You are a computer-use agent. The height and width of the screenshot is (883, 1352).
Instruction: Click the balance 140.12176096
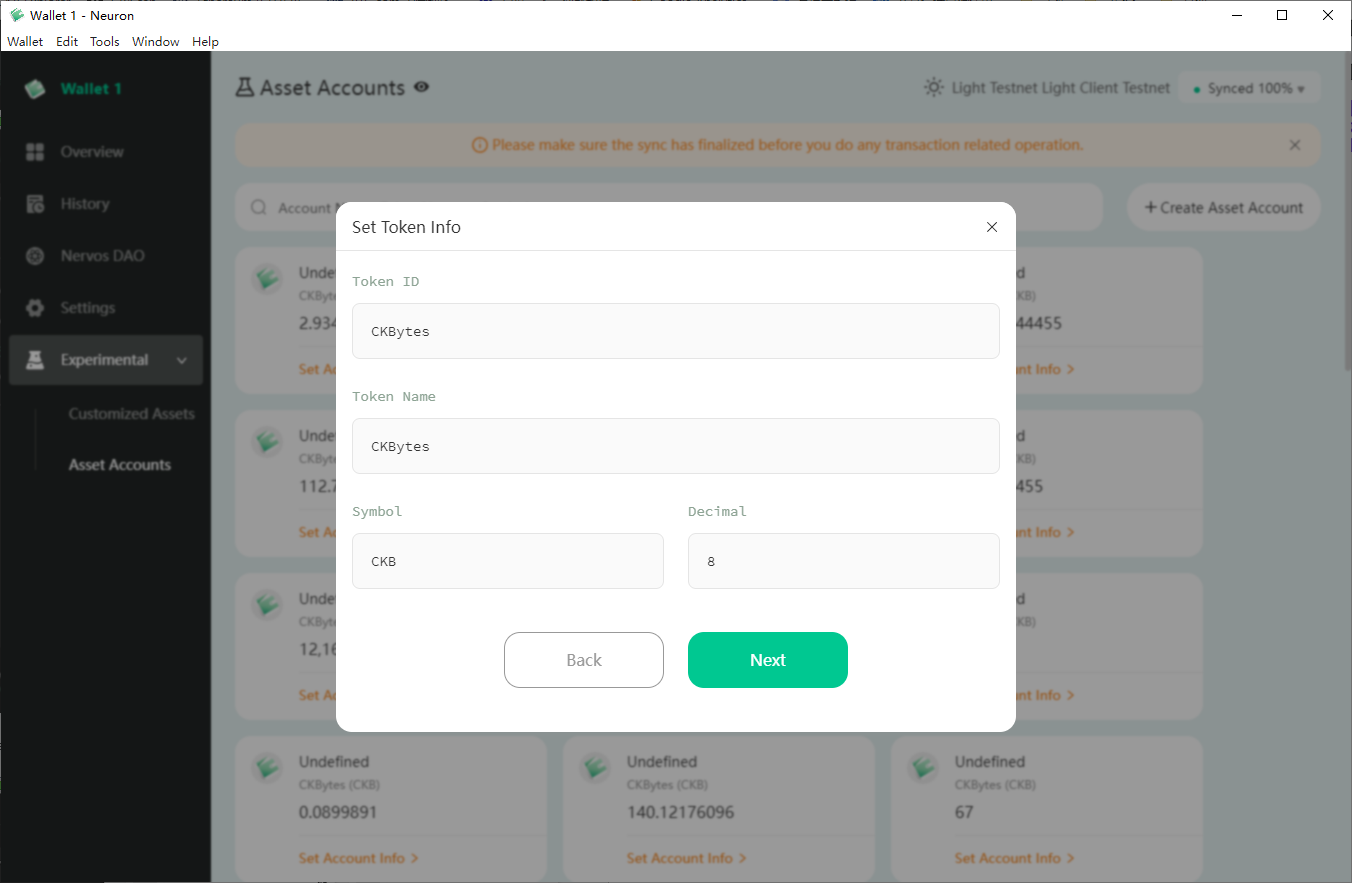tap(680, 812)
